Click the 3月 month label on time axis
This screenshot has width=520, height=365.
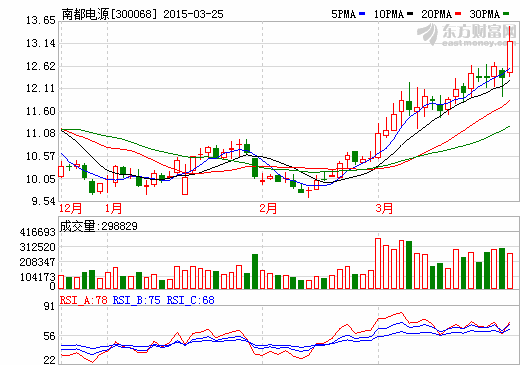[x=384, y=208]
